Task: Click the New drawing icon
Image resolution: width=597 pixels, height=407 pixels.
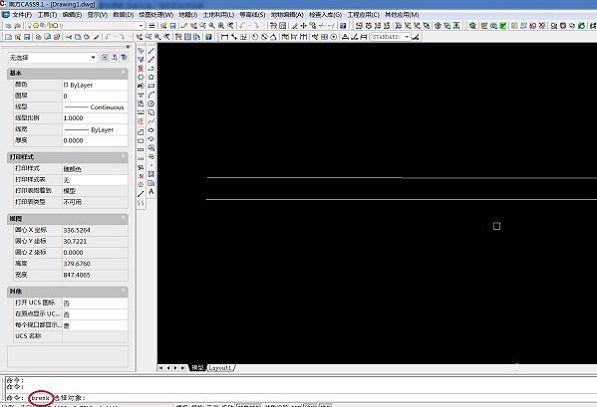Action: coord(8,37)
